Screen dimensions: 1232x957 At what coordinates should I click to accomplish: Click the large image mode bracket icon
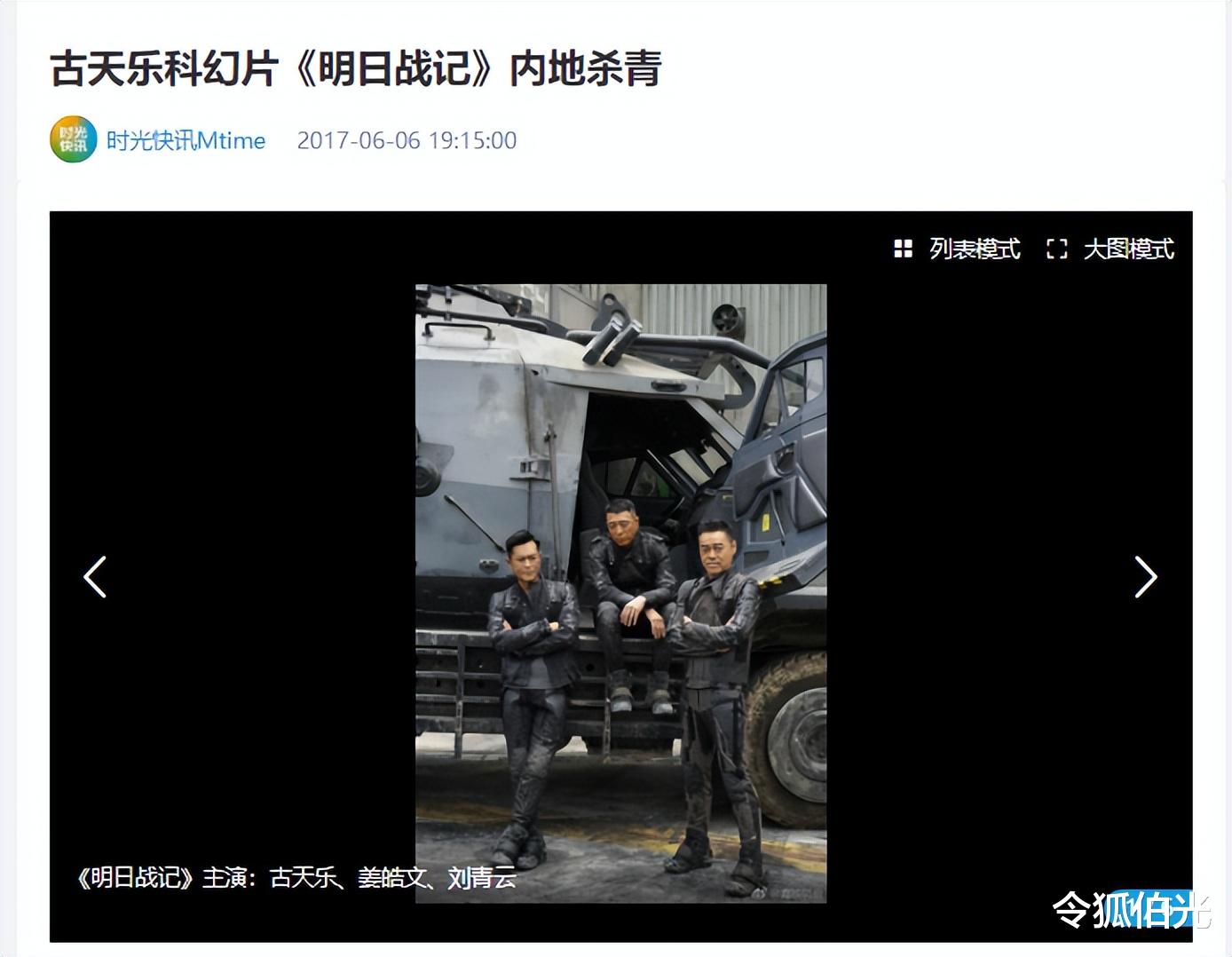(1056, 249)
